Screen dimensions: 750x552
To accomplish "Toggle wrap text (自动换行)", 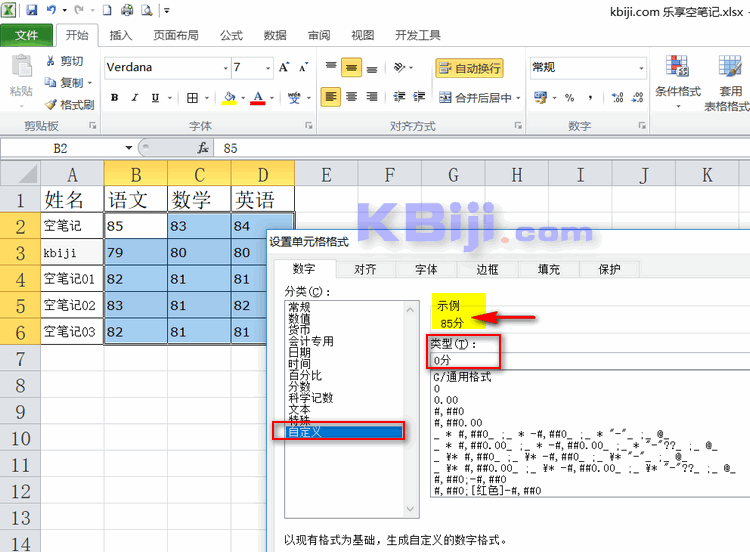I will point(469,68).
